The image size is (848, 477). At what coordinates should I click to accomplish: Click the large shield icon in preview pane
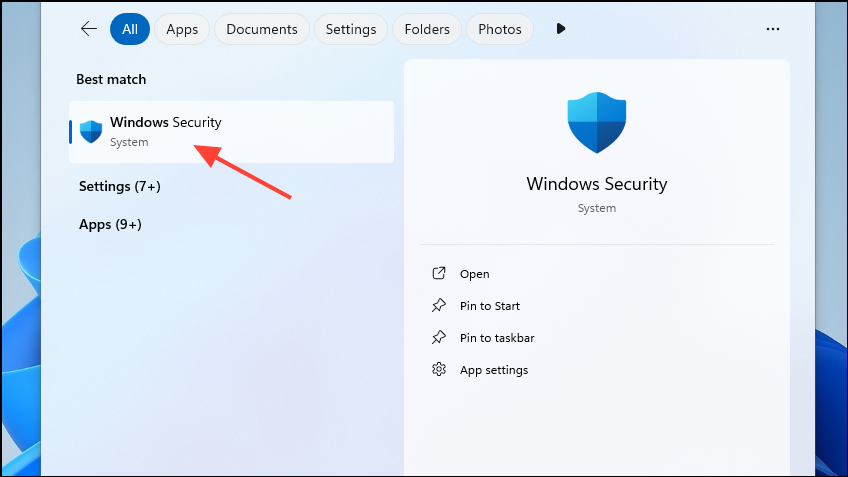[x=596, y=122]
